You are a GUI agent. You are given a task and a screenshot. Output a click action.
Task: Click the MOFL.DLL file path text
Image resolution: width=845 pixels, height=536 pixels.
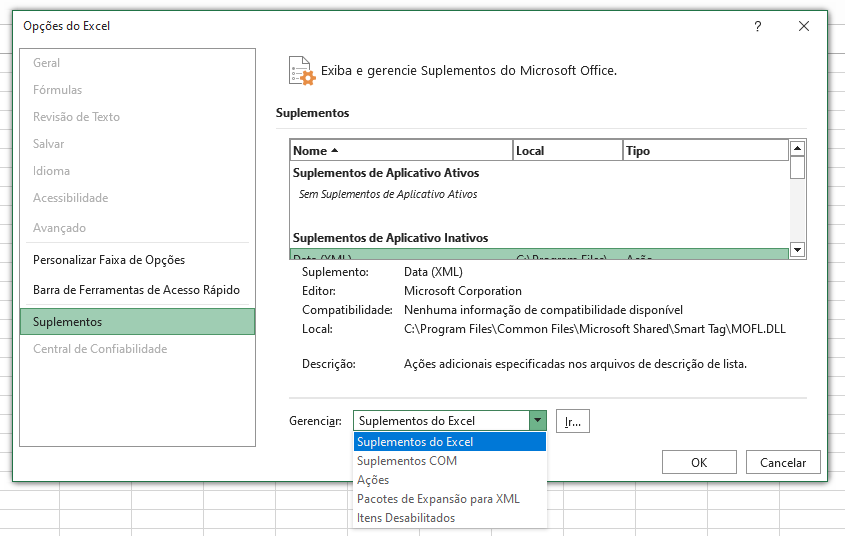pyautogui.click(x=595, y=329)
